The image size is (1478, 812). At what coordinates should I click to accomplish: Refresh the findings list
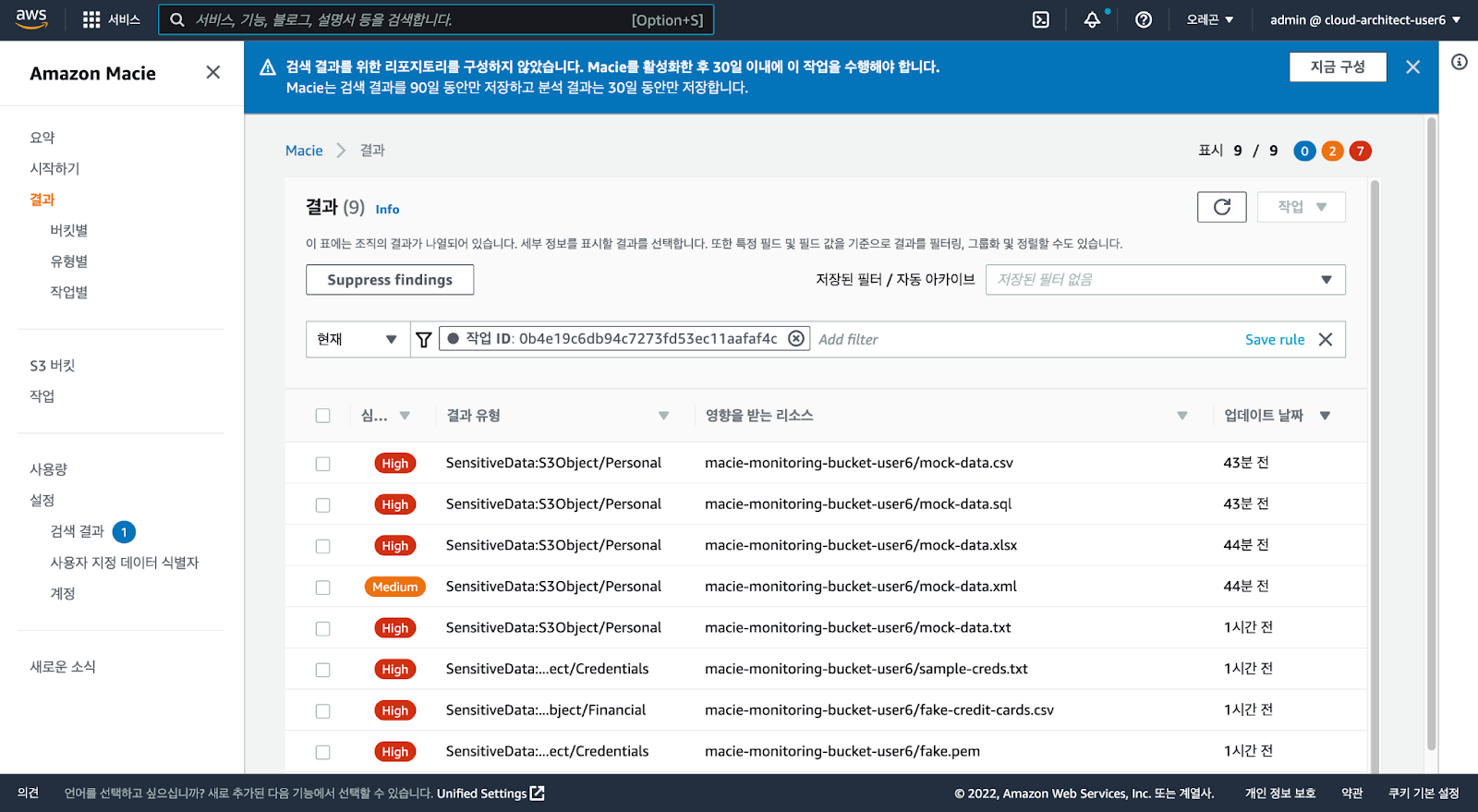pyautogui.click(x=1222, y=207)
